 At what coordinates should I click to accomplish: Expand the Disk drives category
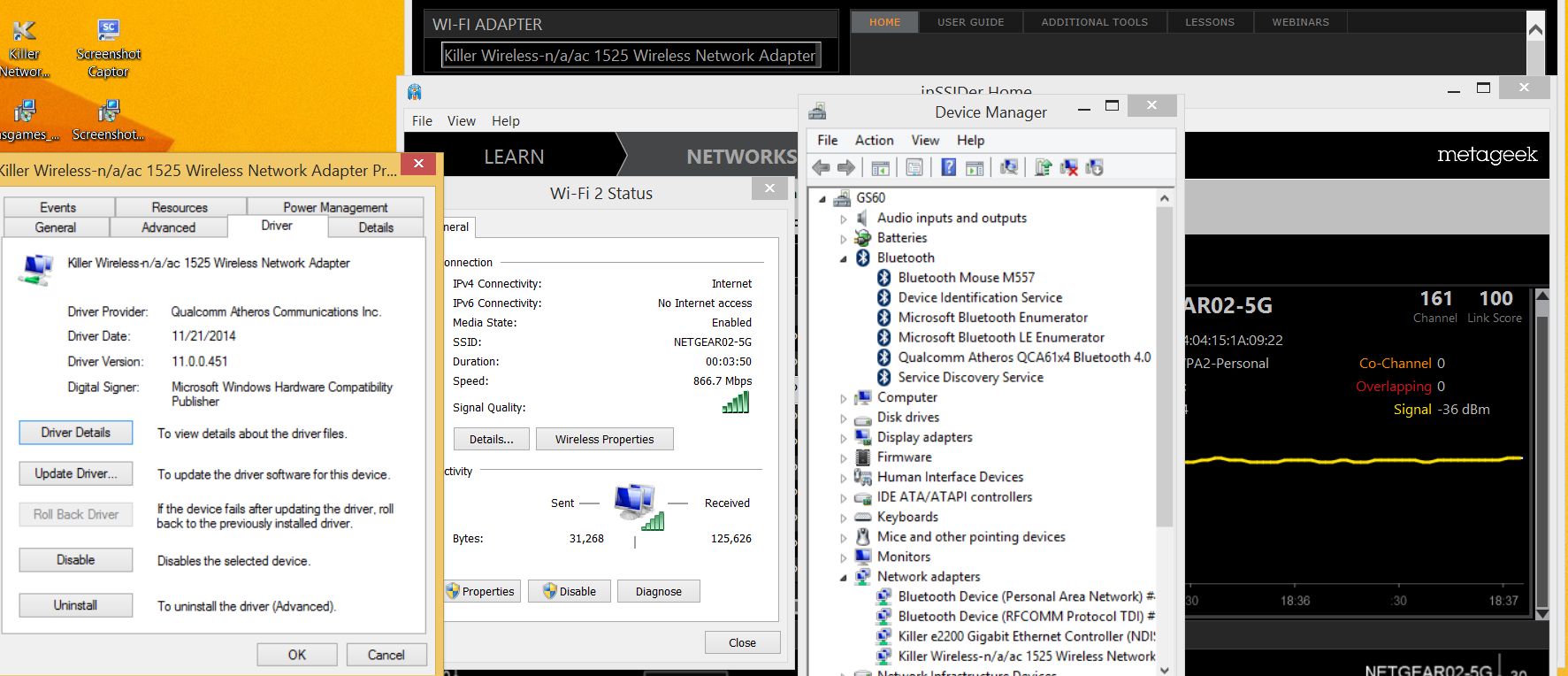(x=844, y=418)
